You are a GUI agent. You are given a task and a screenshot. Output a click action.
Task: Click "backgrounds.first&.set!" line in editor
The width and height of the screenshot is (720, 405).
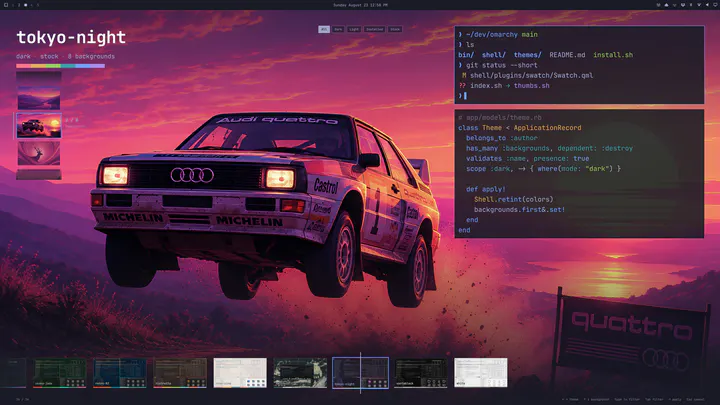pos(519,209)
